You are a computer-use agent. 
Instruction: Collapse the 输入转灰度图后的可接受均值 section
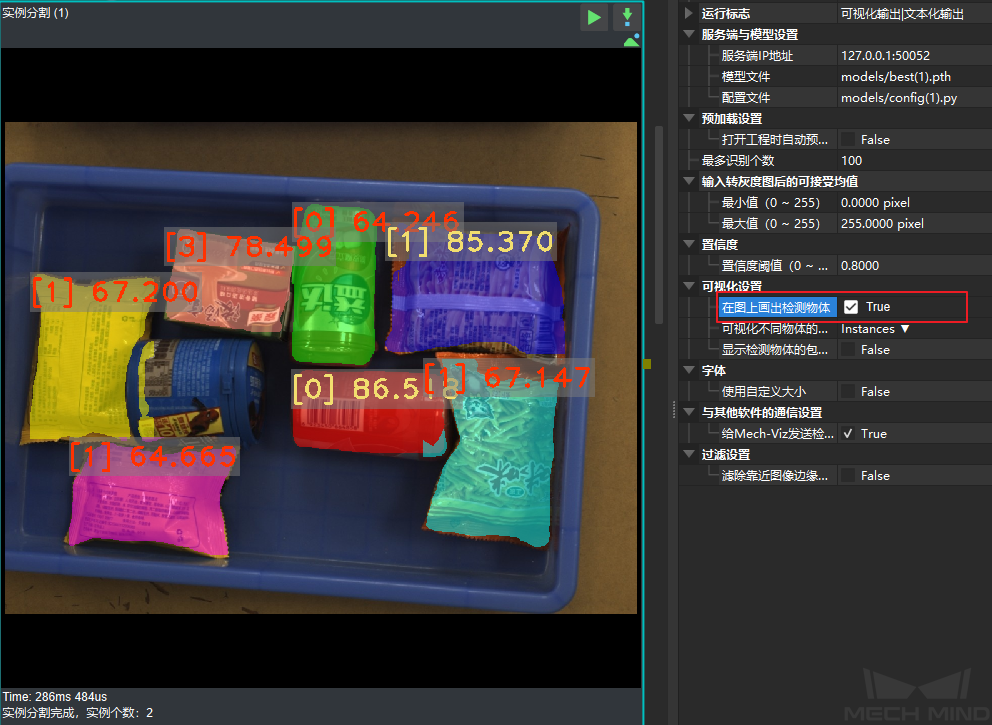pos(689,182)
